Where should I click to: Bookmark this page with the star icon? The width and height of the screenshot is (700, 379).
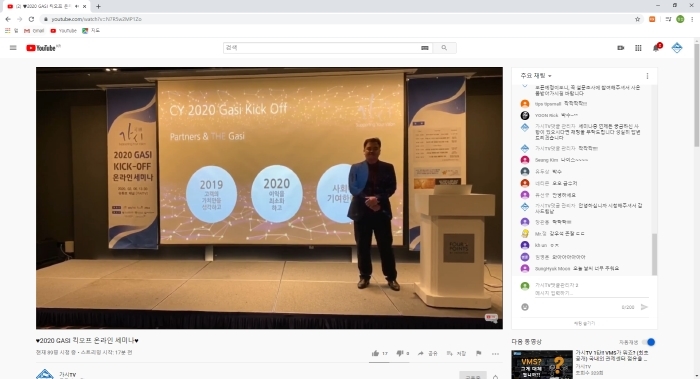coord(638,19)
